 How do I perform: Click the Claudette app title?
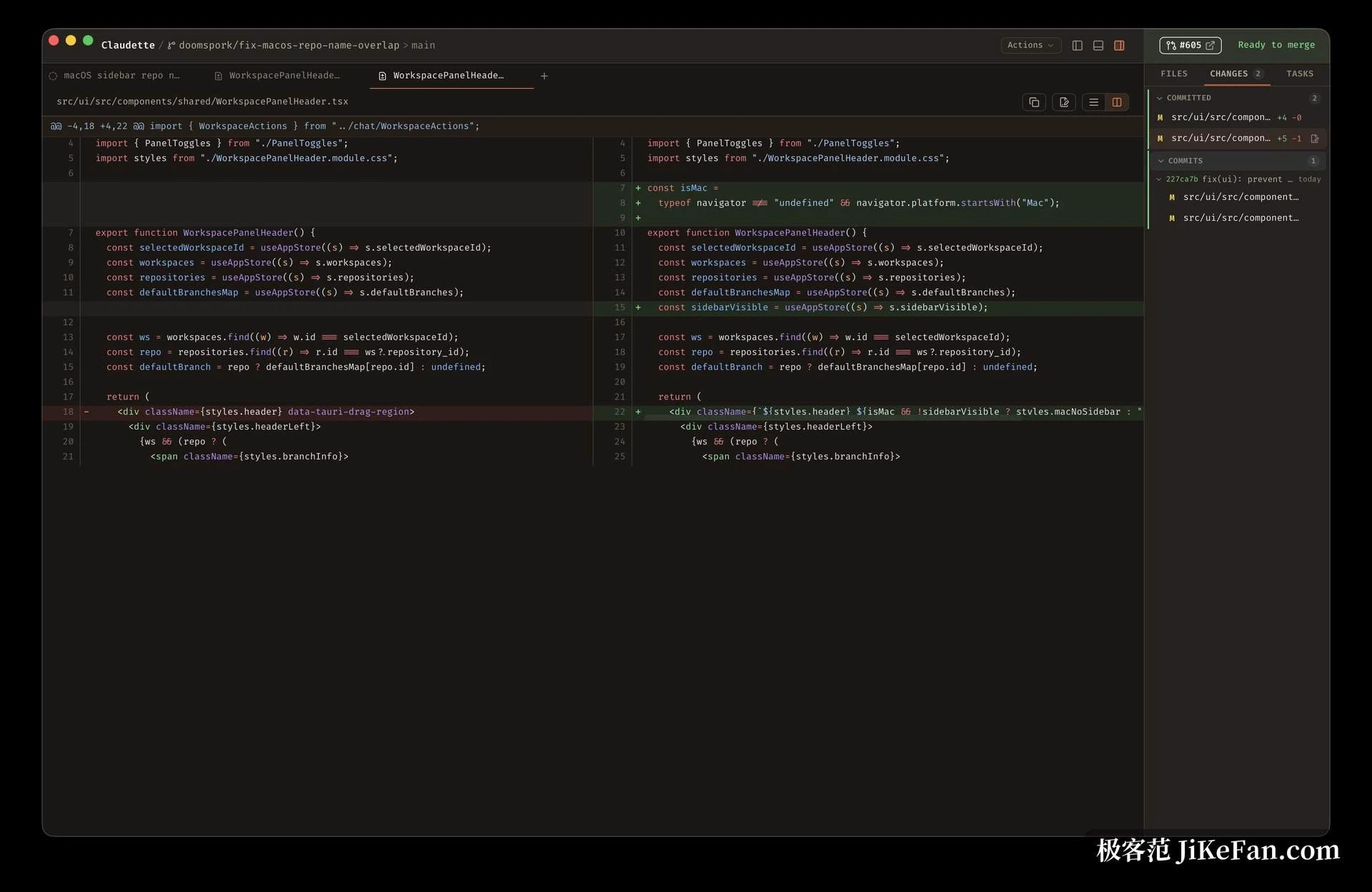[x=128, y=45]
